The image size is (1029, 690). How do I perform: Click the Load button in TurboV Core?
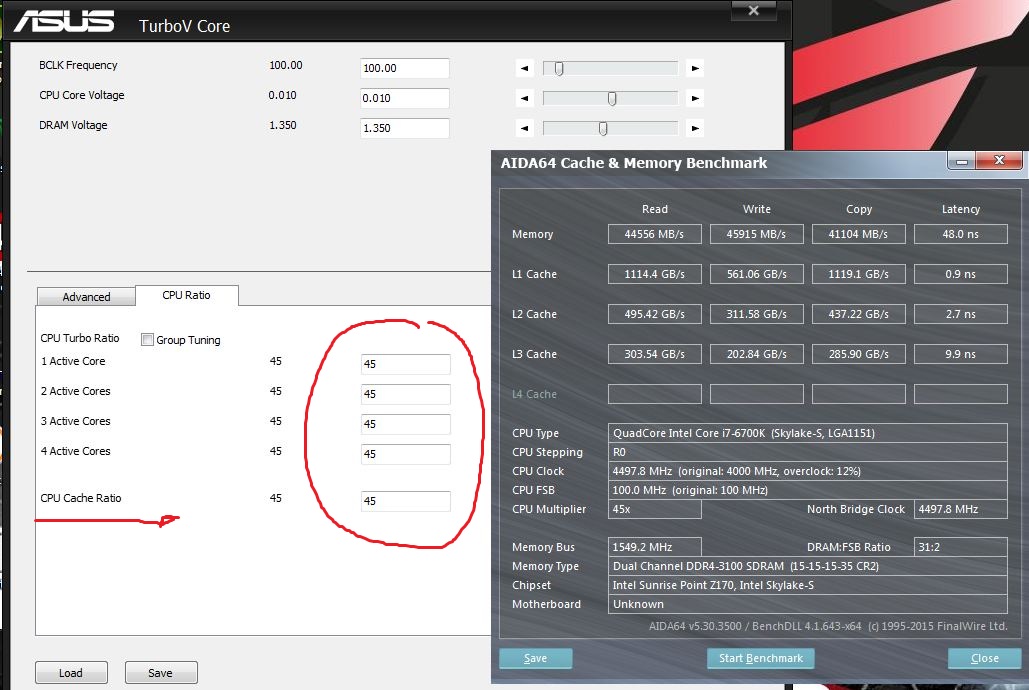pyautogui.click(x=71, y=673)
